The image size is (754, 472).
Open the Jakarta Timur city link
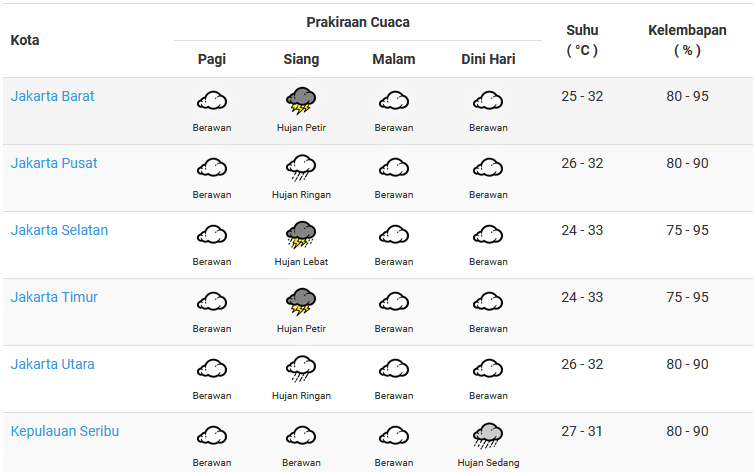pyautogui.click(x=54, y=298)
